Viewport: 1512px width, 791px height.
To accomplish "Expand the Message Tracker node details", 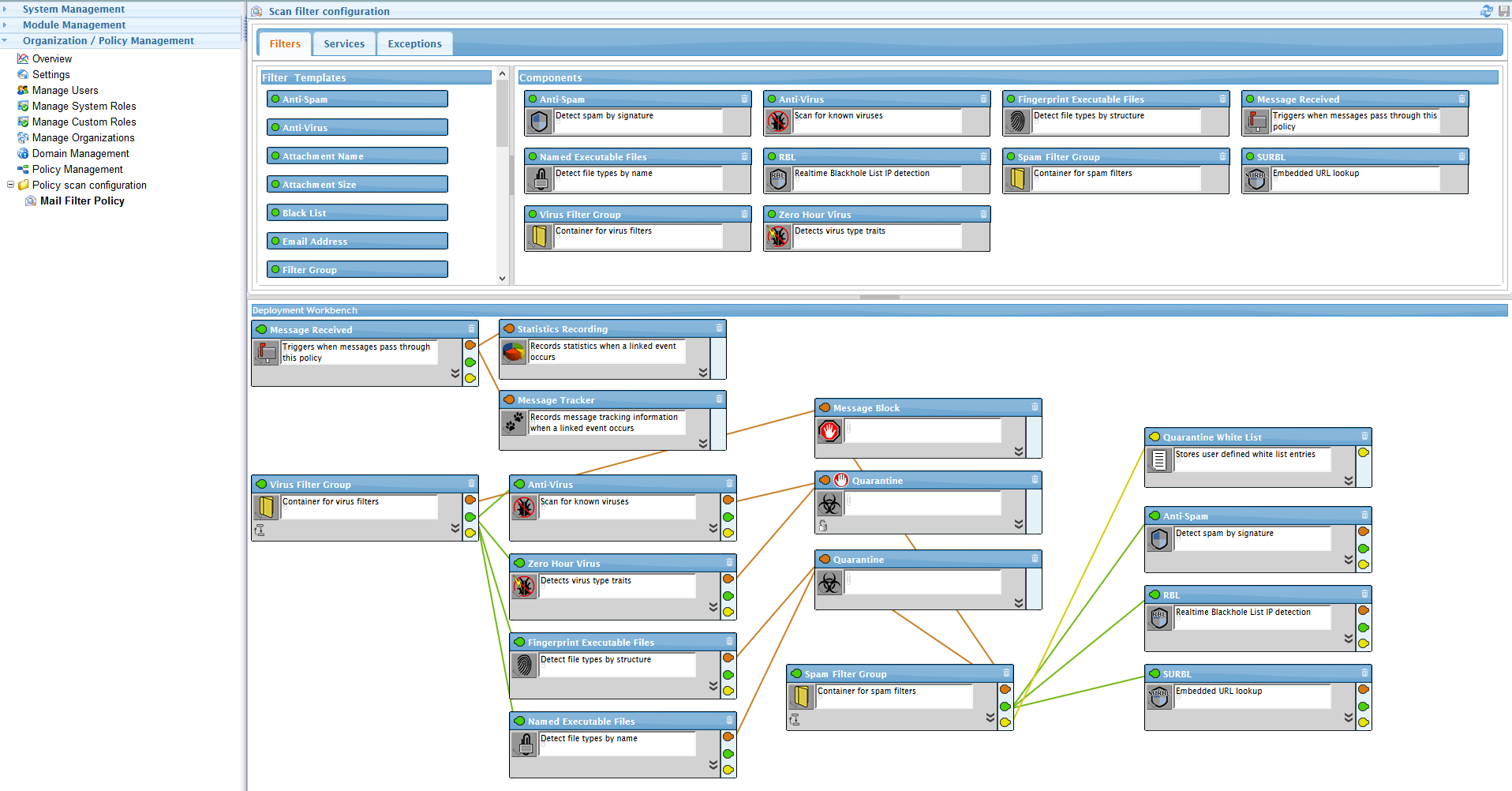I will [x=703, y=444].
